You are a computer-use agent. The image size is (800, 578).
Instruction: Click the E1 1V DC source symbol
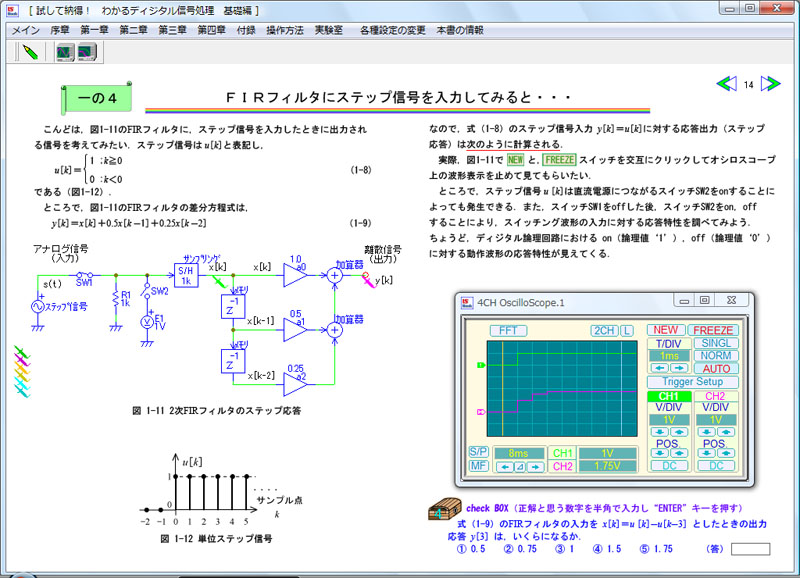pyautogui.click(x=147, y=321)
